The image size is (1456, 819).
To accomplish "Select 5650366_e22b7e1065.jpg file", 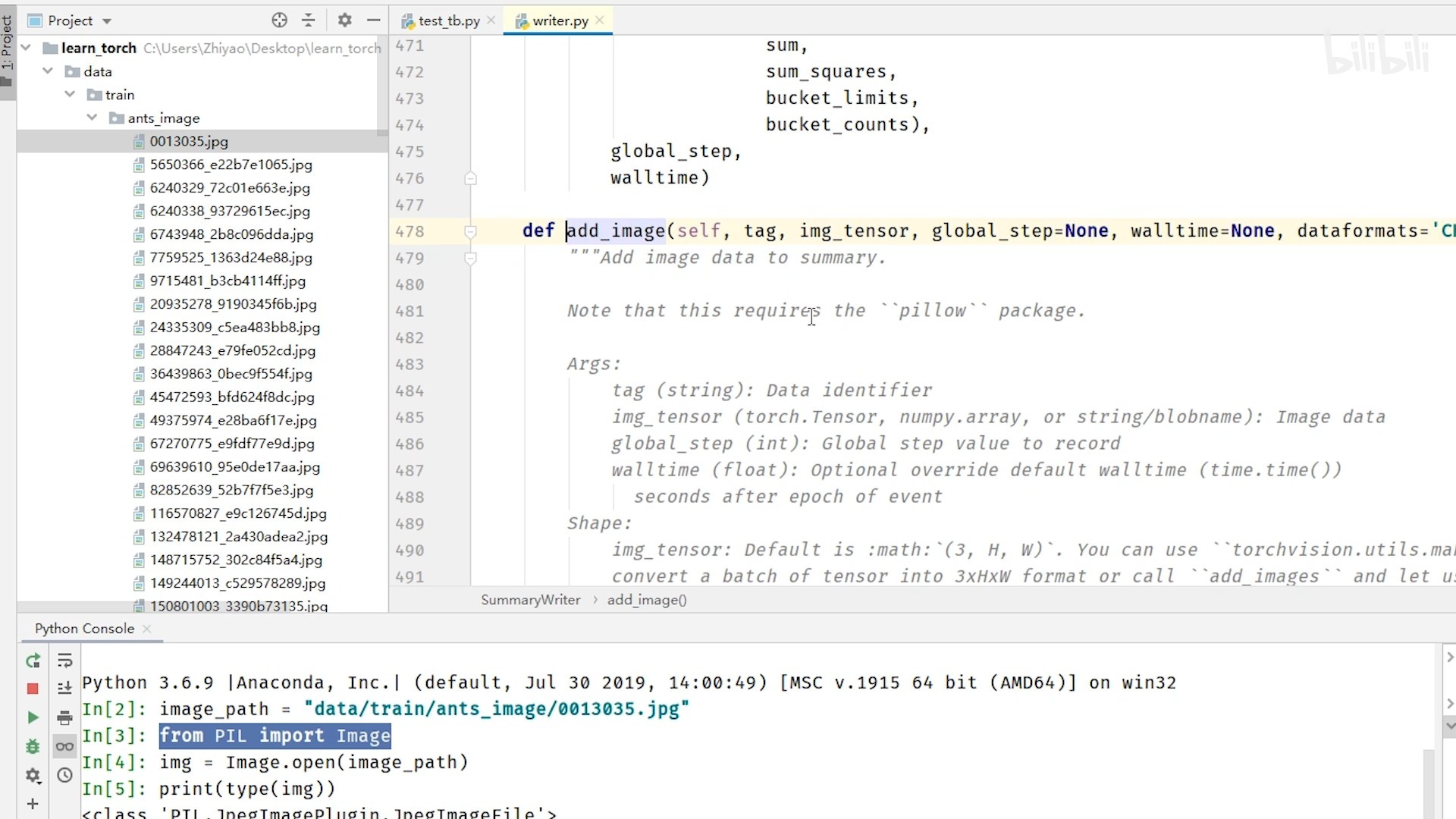I will [231, 165].
